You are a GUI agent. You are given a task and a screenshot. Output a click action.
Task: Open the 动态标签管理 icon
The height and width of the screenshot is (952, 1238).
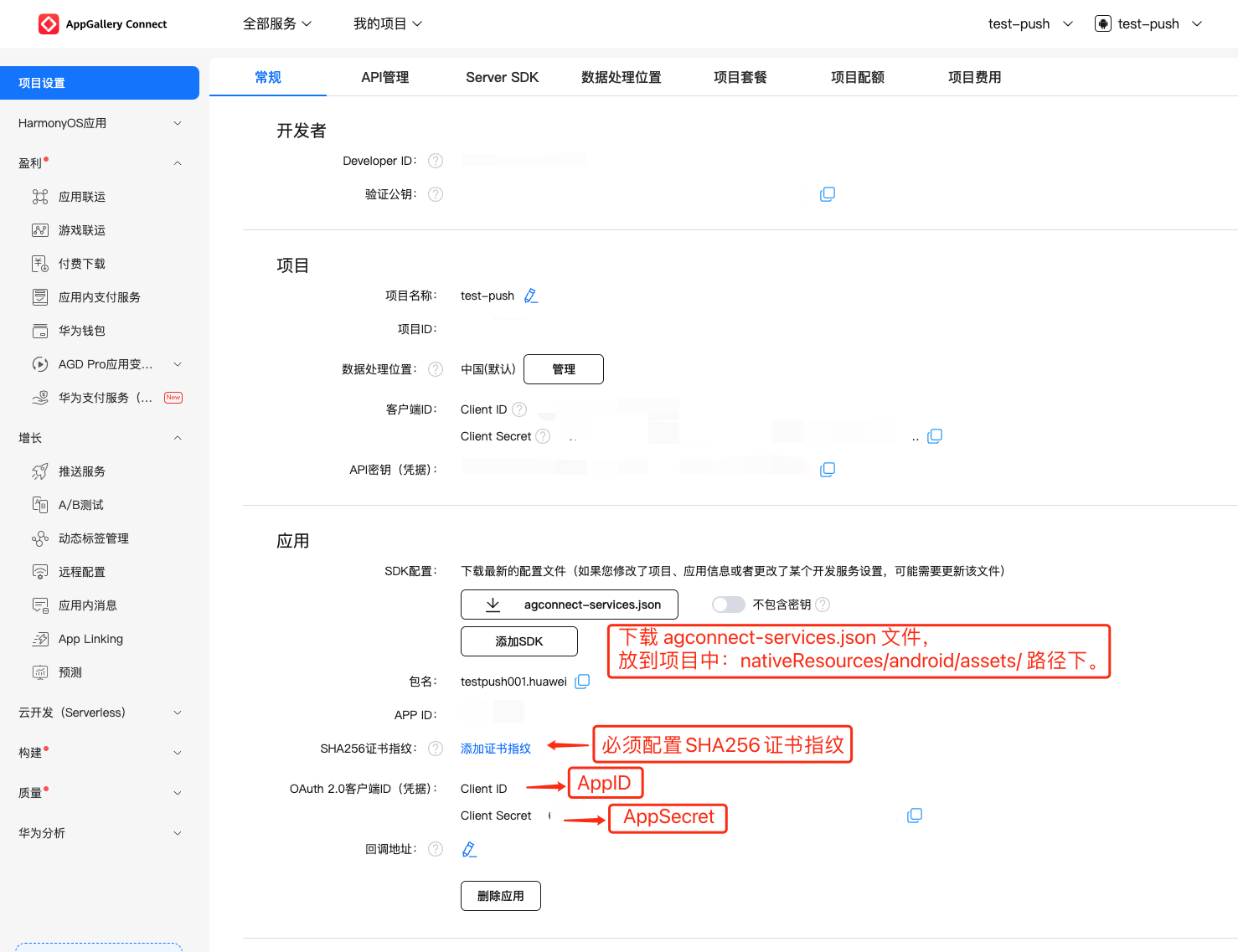[40, 538]
